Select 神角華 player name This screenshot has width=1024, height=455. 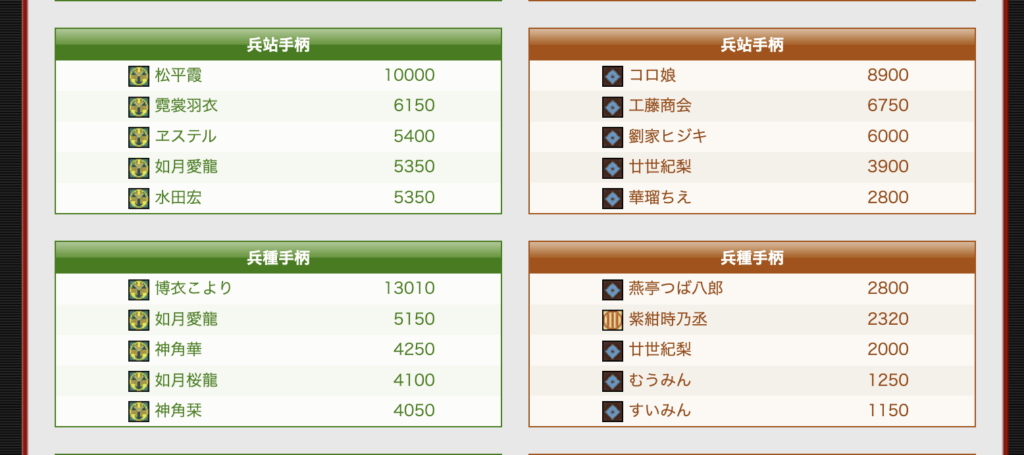click(x=178, y=350)
